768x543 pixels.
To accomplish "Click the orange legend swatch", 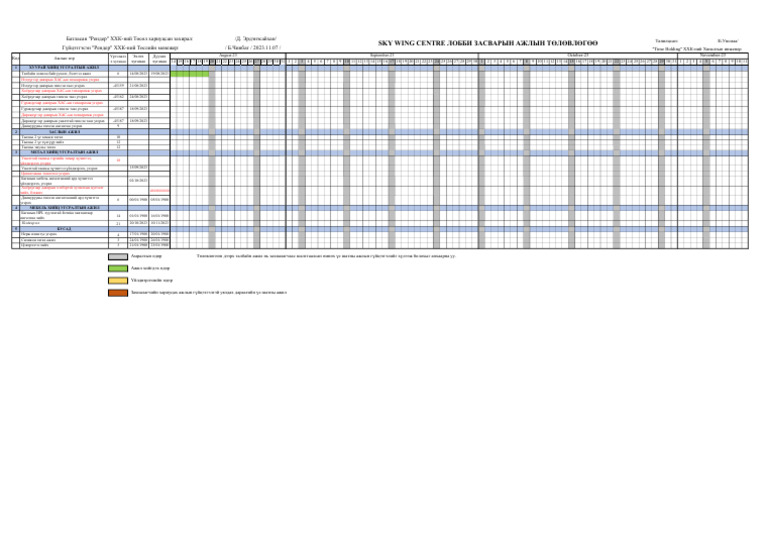I will [118, 293].
